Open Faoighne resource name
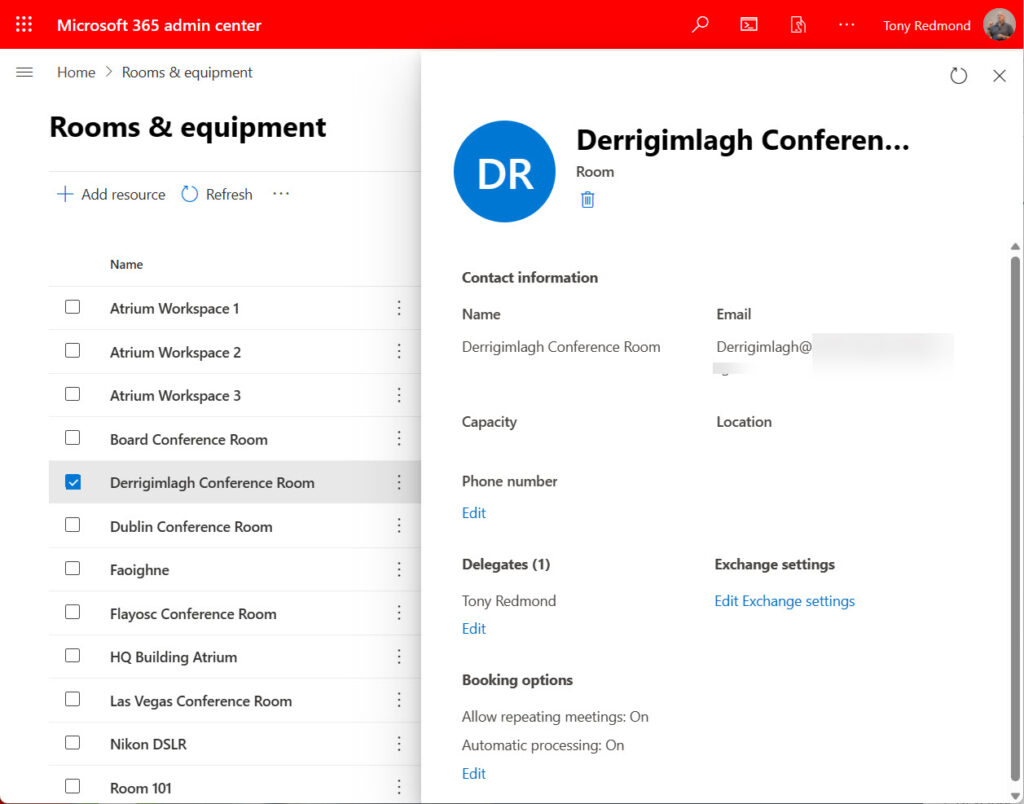This screenshot has height=804, width=1024. pyautogui.click(x=139, y=570)
